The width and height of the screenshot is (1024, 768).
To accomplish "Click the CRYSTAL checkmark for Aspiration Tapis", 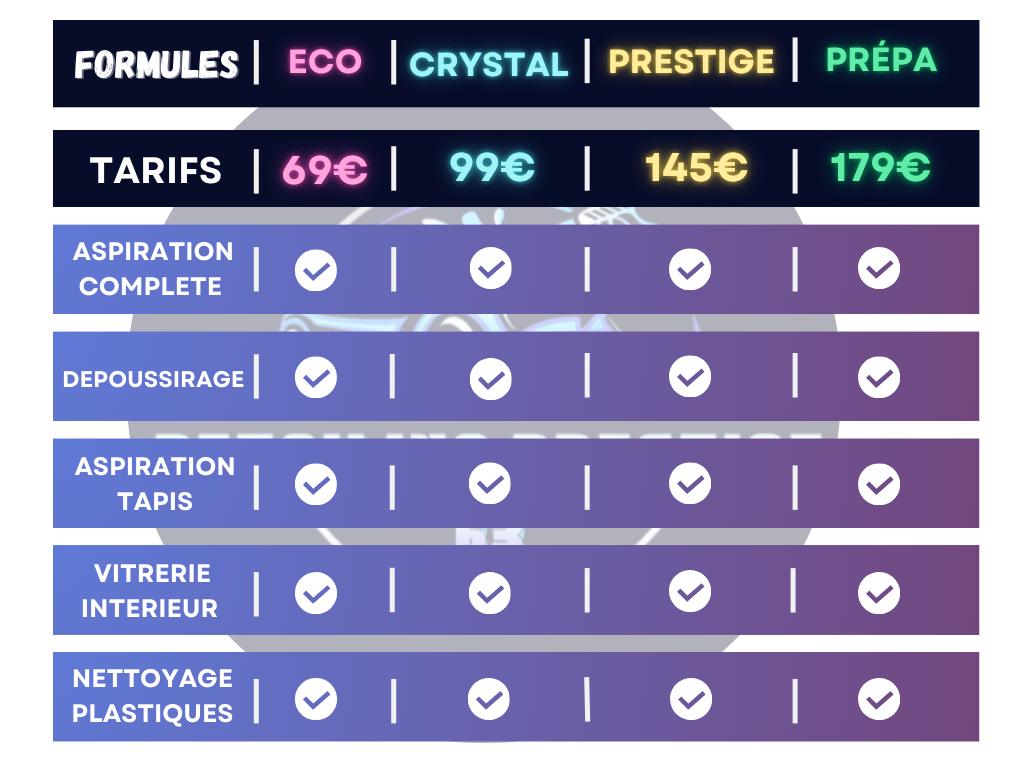I will [490, 484].
